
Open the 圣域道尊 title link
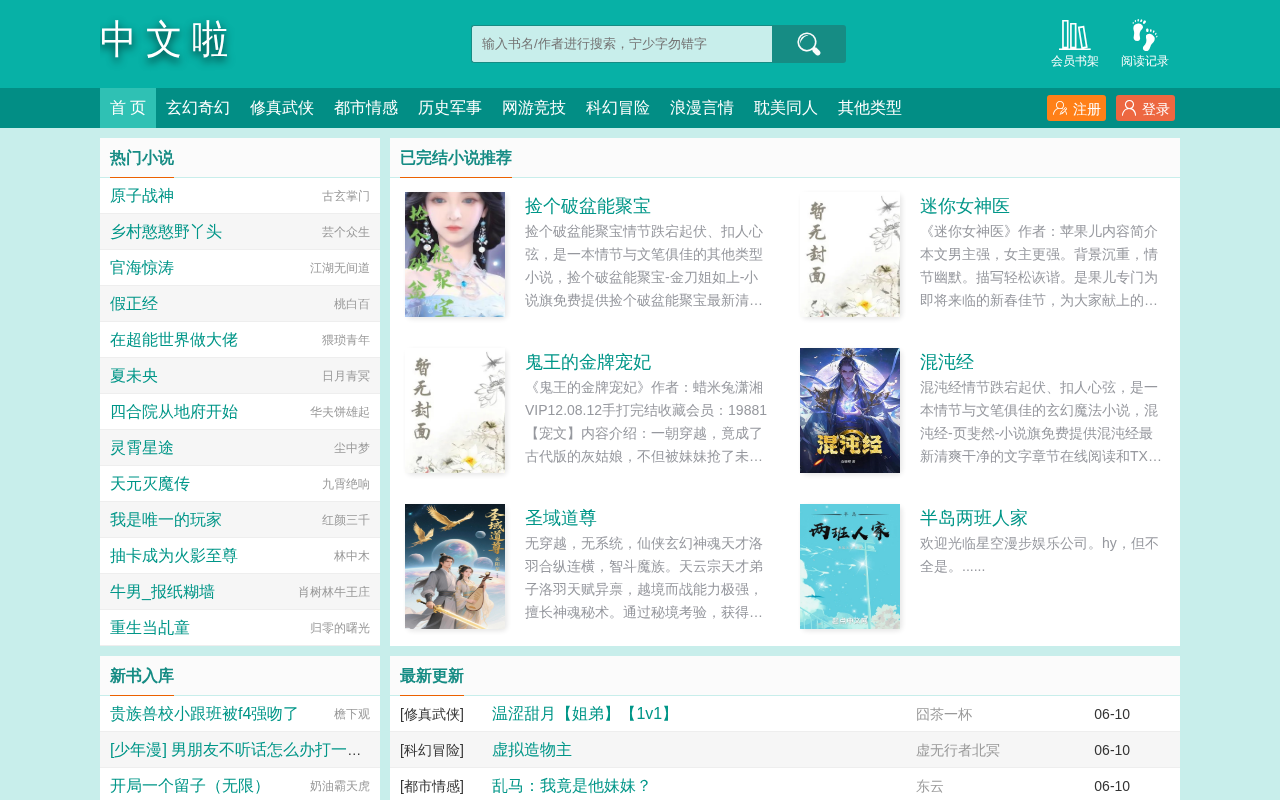pos(561,518)
